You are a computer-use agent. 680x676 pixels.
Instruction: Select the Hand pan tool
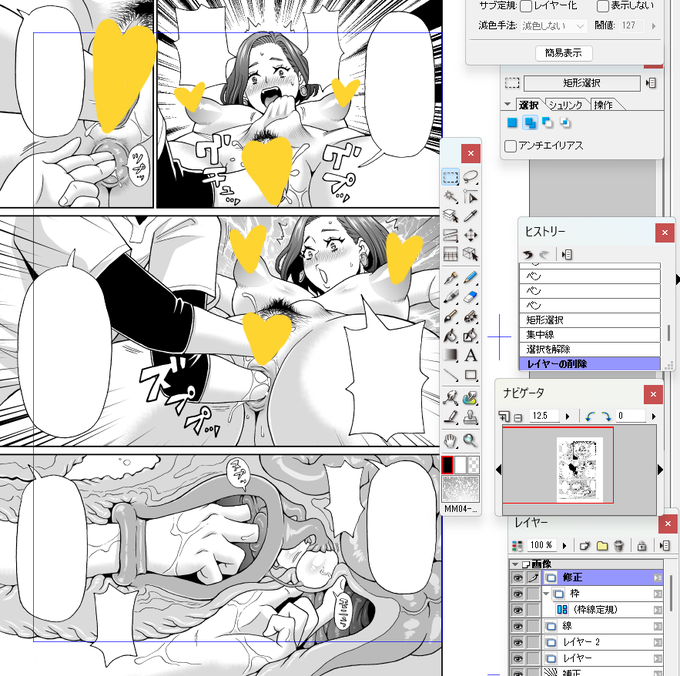click(451, 441)
